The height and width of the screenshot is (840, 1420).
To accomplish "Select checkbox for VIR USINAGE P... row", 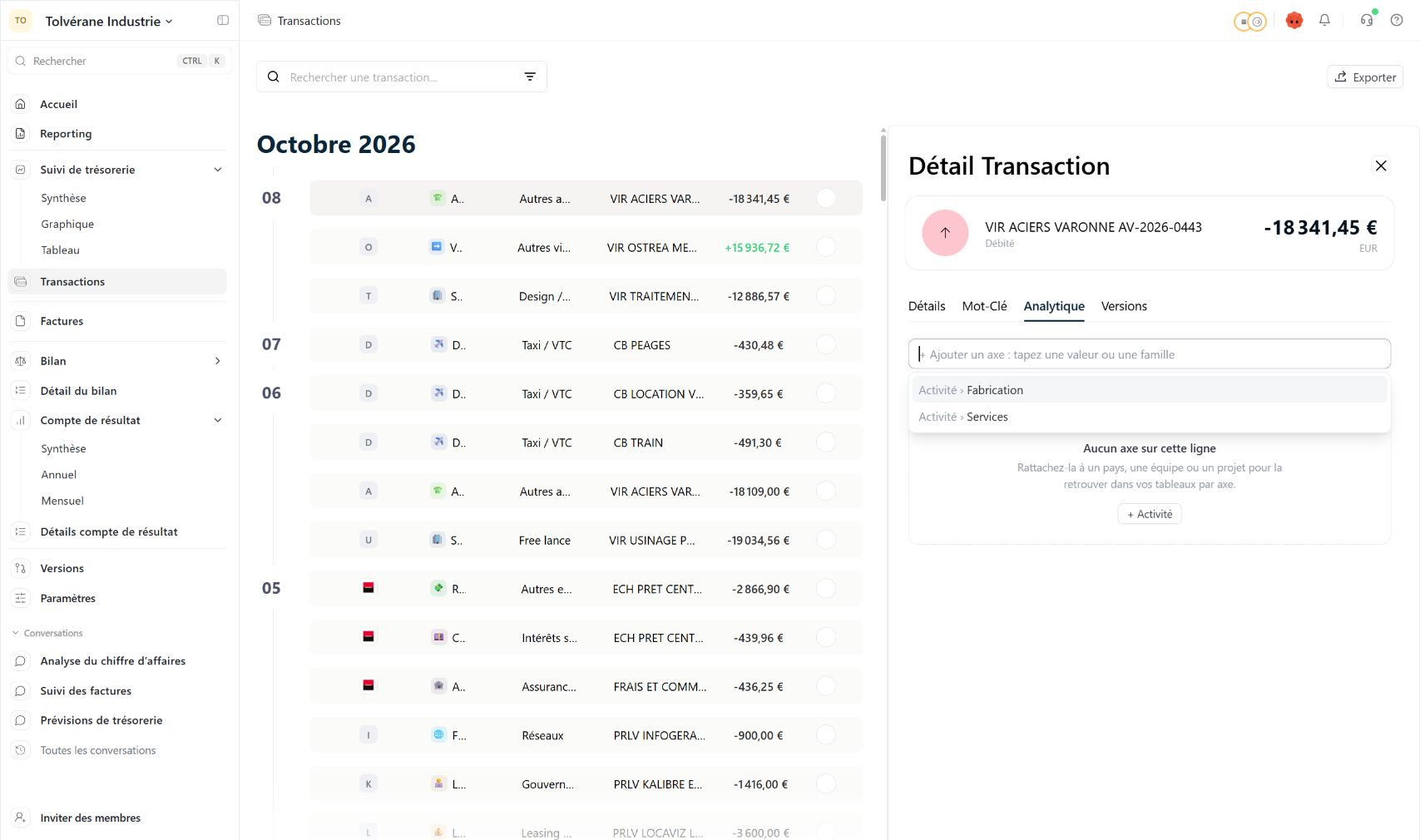I will click(x=826, y=541).
